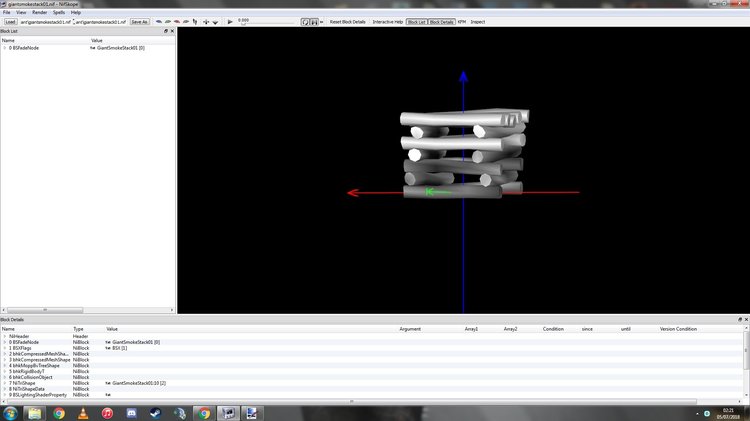Open Discord from taskbar

132,413
